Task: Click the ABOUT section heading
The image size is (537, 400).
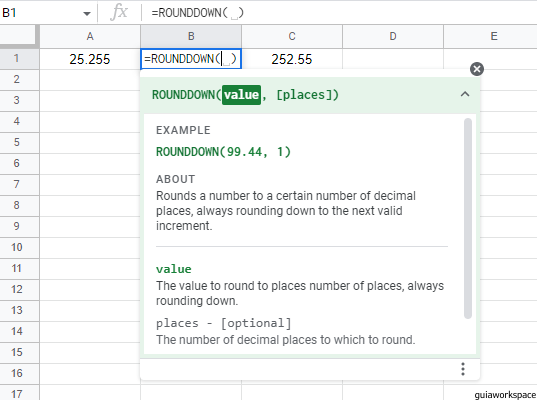Action: tap(175, 179)
